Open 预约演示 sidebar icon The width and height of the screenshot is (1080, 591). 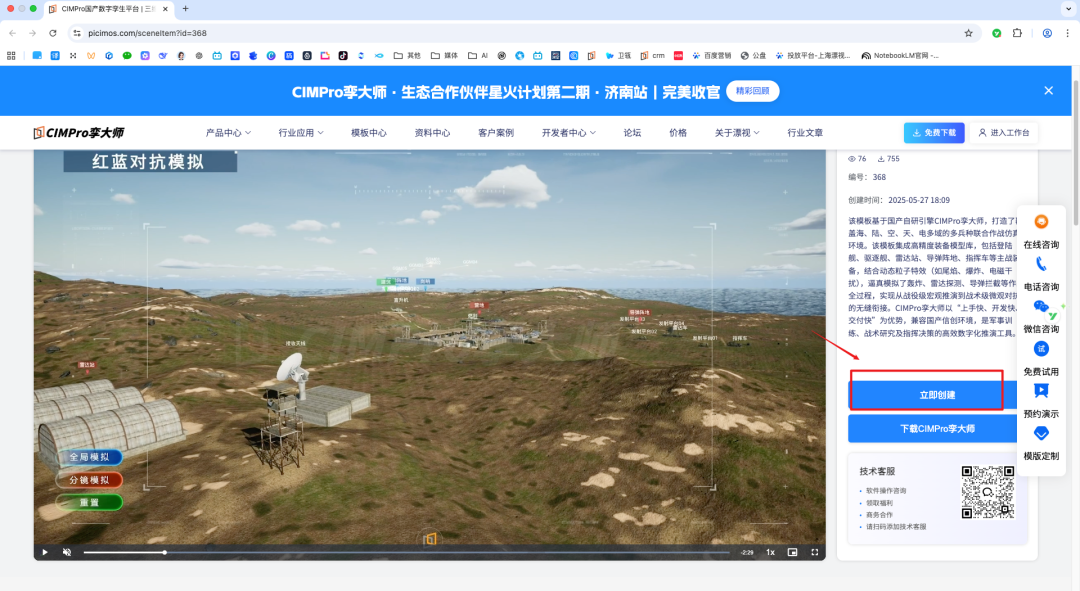[1041, 391]
